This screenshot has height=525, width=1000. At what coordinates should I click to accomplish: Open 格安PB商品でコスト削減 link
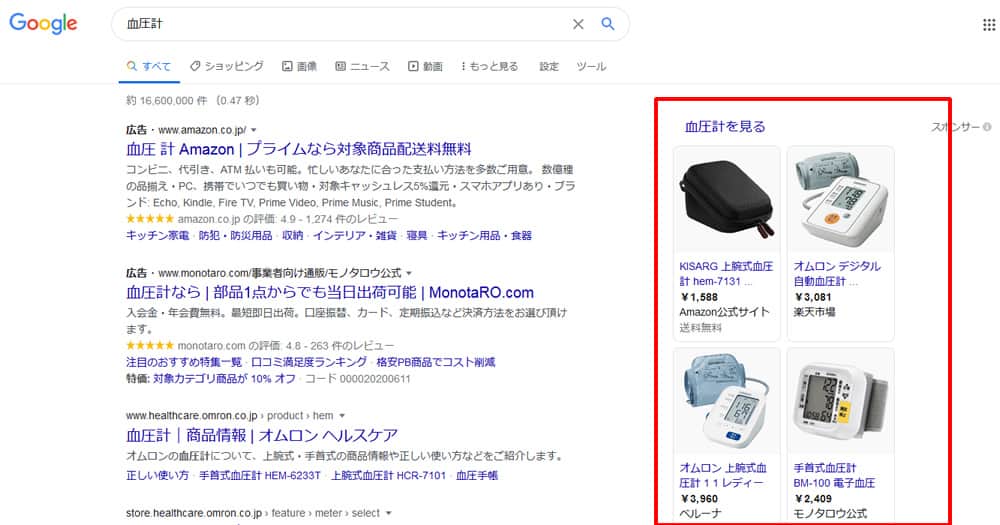pos(436,362)
